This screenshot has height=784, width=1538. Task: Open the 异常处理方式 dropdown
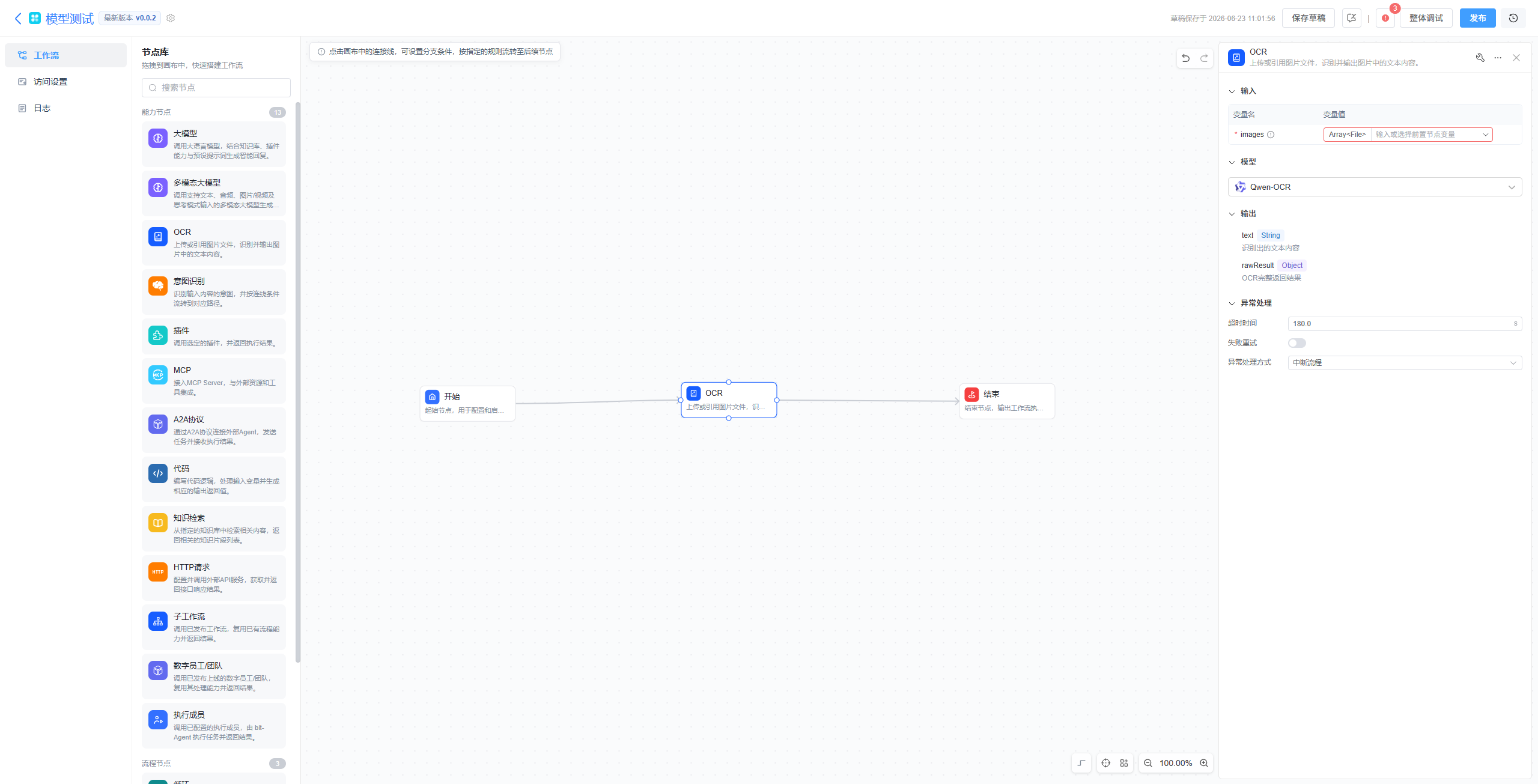click(x=1405, y=363)
